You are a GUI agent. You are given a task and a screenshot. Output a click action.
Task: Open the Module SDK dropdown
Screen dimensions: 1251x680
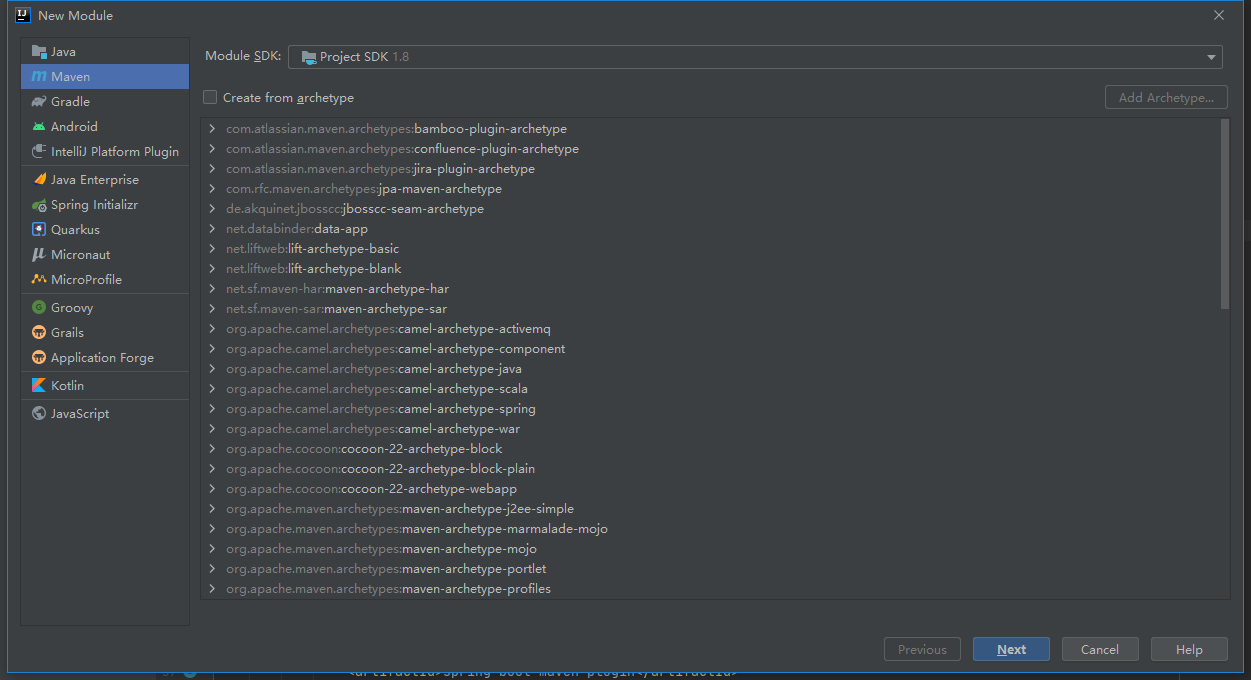coord(755,57)
